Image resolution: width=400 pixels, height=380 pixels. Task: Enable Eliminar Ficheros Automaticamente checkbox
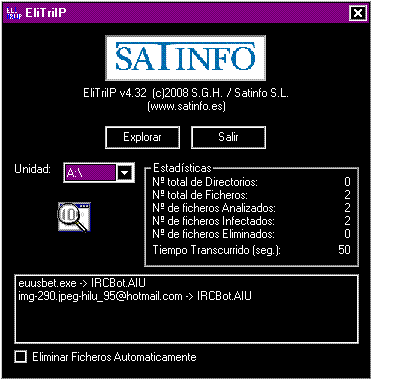click(x=21, y=357)
